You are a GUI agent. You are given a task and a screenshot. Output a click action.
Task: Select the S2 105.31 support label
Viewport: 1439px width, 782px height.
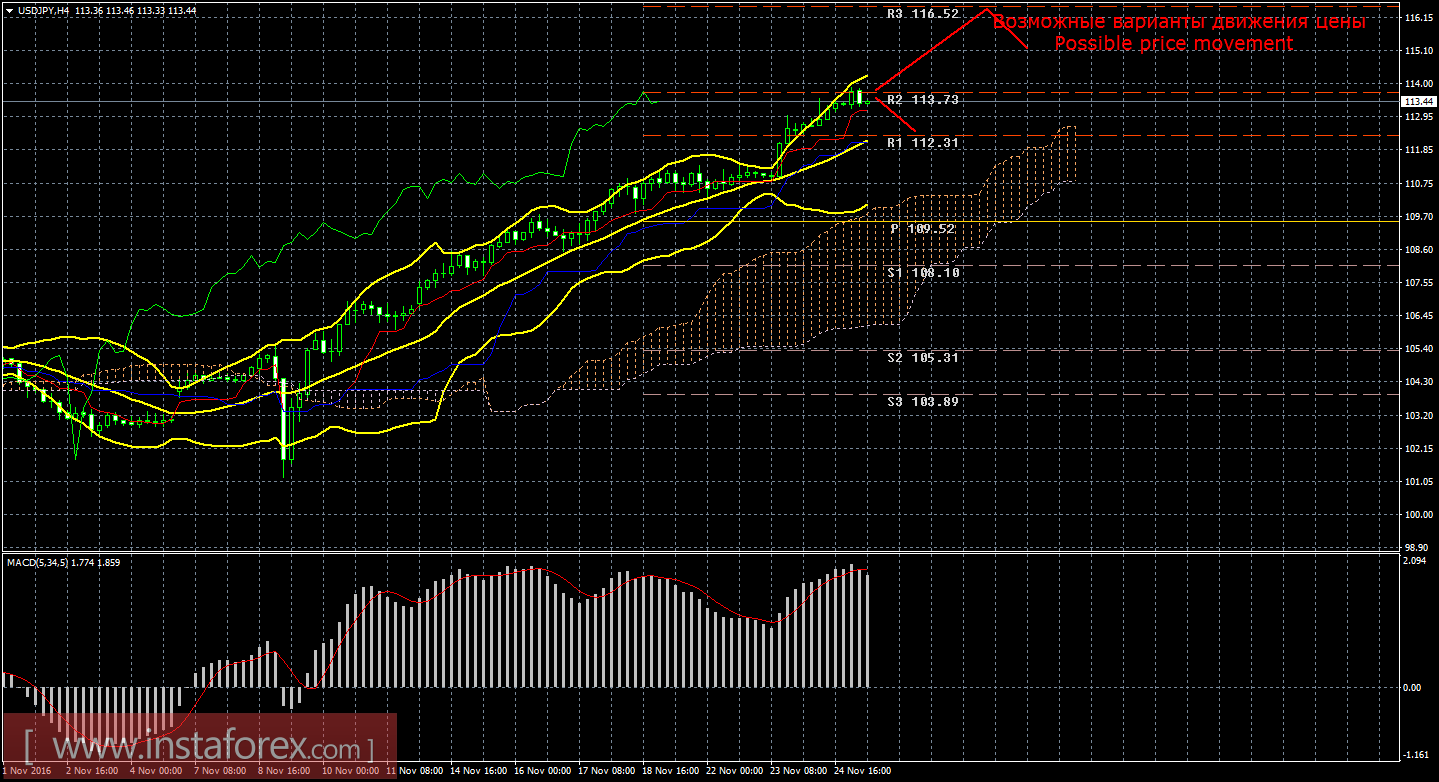[x=922, y=357]
